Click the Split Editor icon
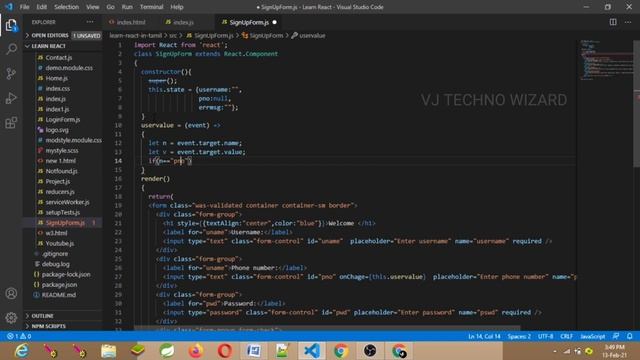The width and height of the screenshot is (640, 360). click(x=613, y=22)
